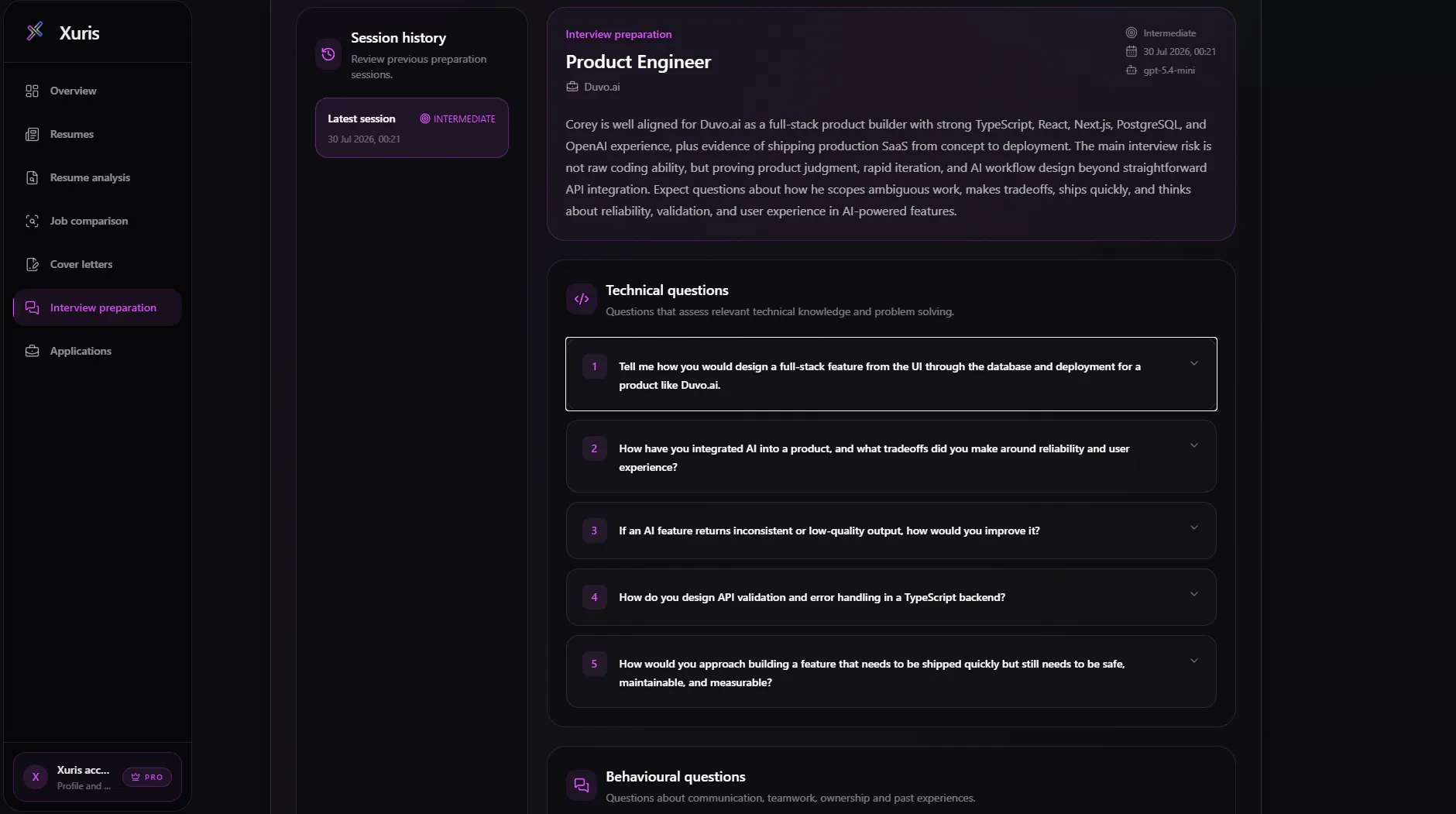Click the pink Interview preparation label above title
The width and height of the screenshot is (1456, 814).
pos(619,34)
